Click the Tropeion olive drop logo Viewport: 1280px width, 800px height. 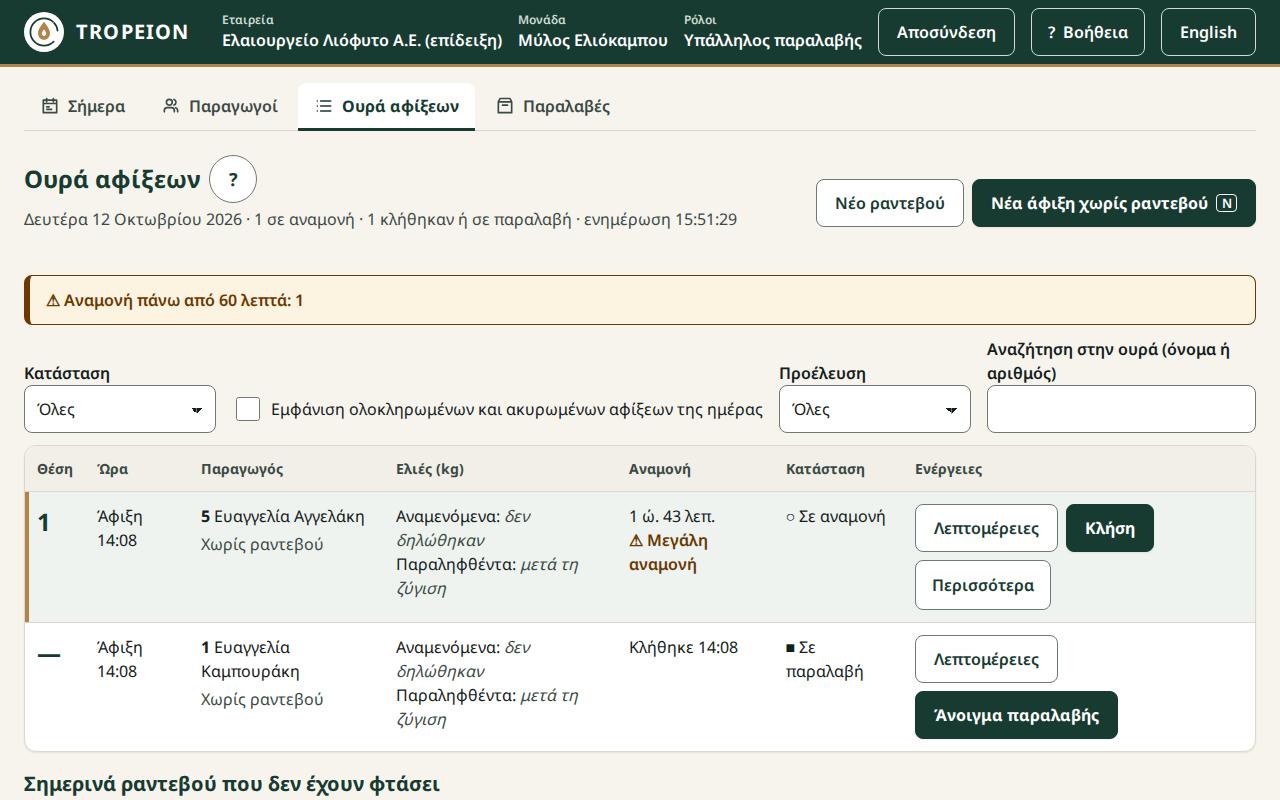(x=44, y=32)
